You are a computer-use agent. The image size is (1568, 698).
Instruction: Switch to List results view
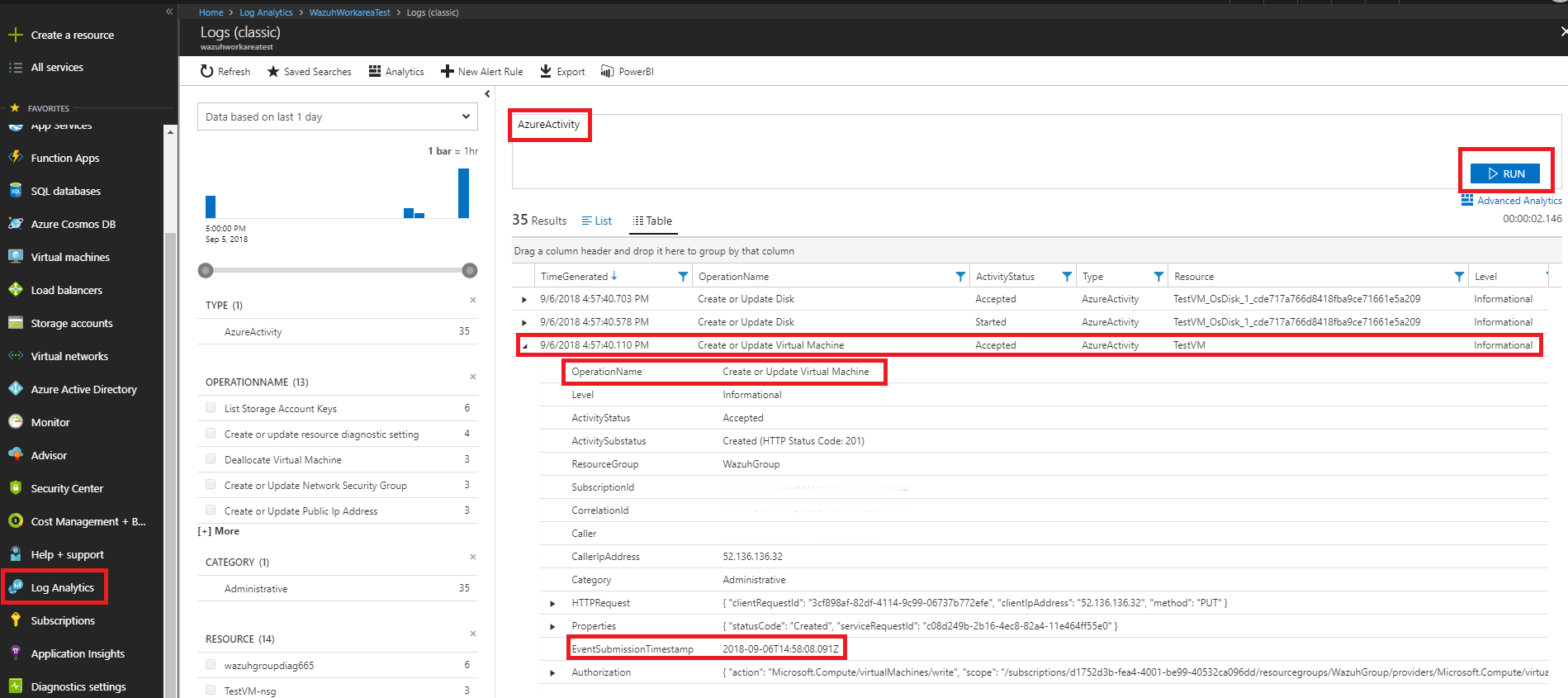click(597, 221)
